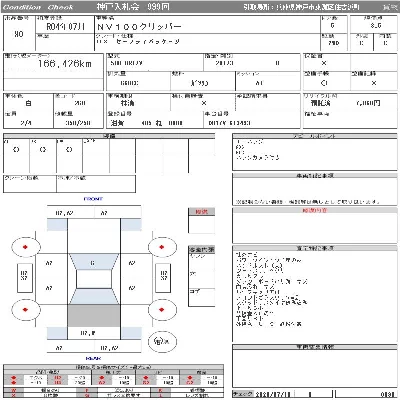Select the Condition Check header title
Viewport: 400px width, 400px height.
point(38,7)
